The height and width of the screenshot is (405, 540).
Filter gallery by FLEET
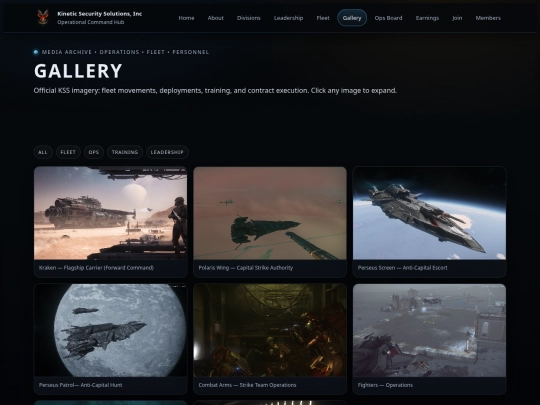(x=68, y=152)
